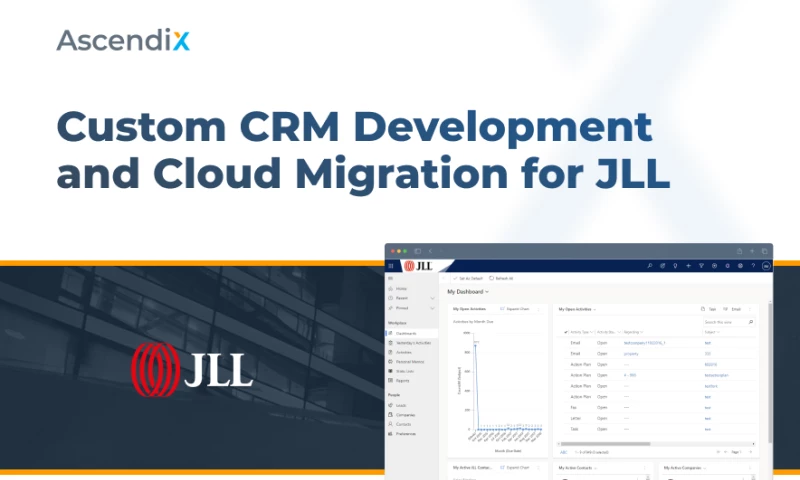
Task: Open the user avatar in the header
Action: 766,266
